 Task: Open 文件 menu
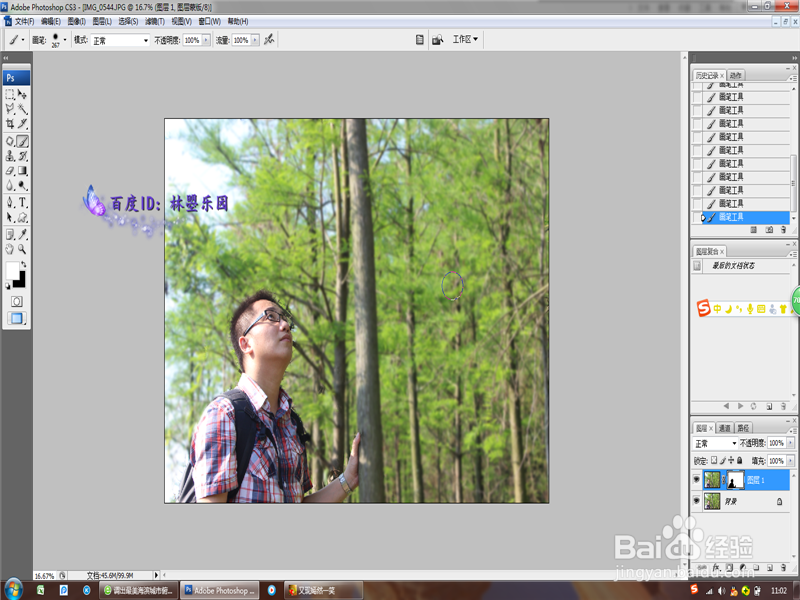pyautogui.click(x=24, y=21)
